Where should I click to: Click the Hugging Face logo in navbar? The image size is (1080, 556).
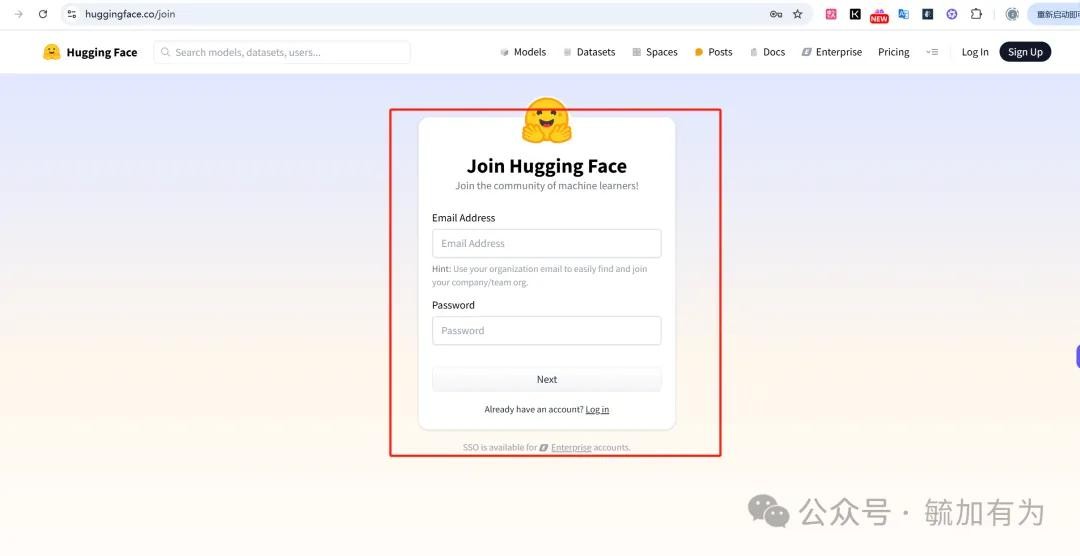(x=89, y=52)
